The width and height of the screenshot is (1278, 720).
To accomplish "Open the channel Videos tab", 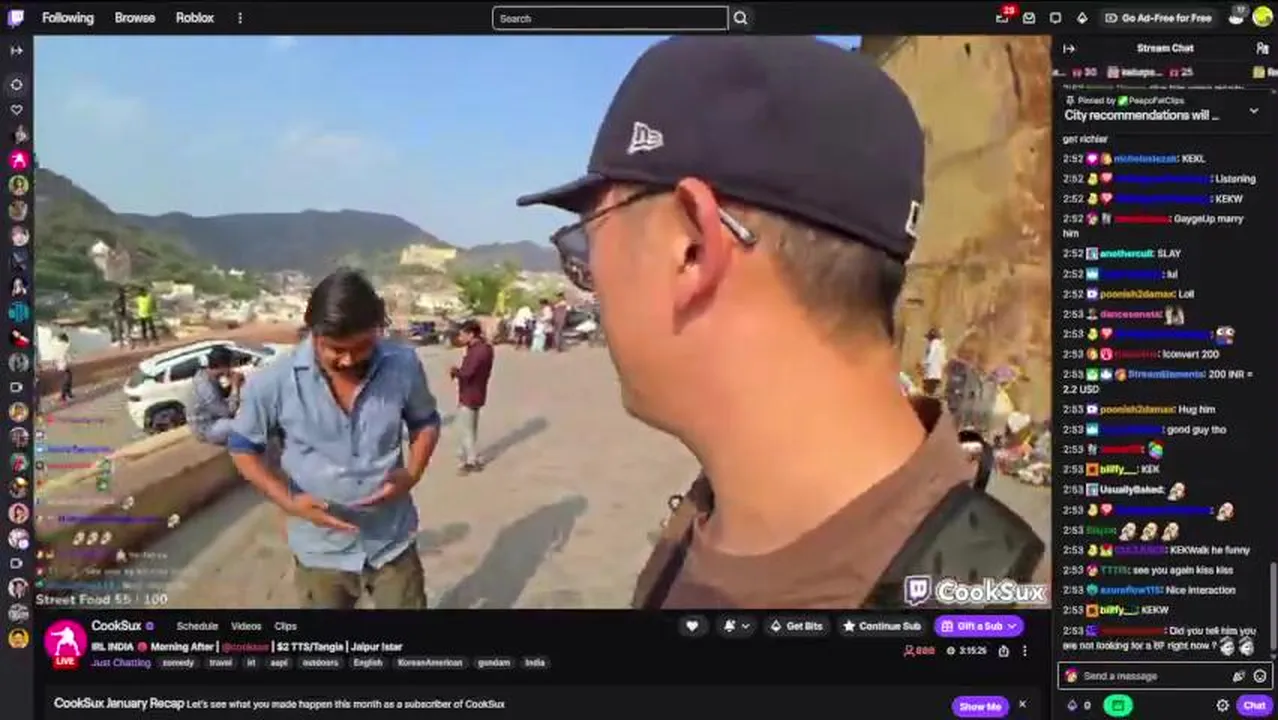I will [x=246, y=626].
